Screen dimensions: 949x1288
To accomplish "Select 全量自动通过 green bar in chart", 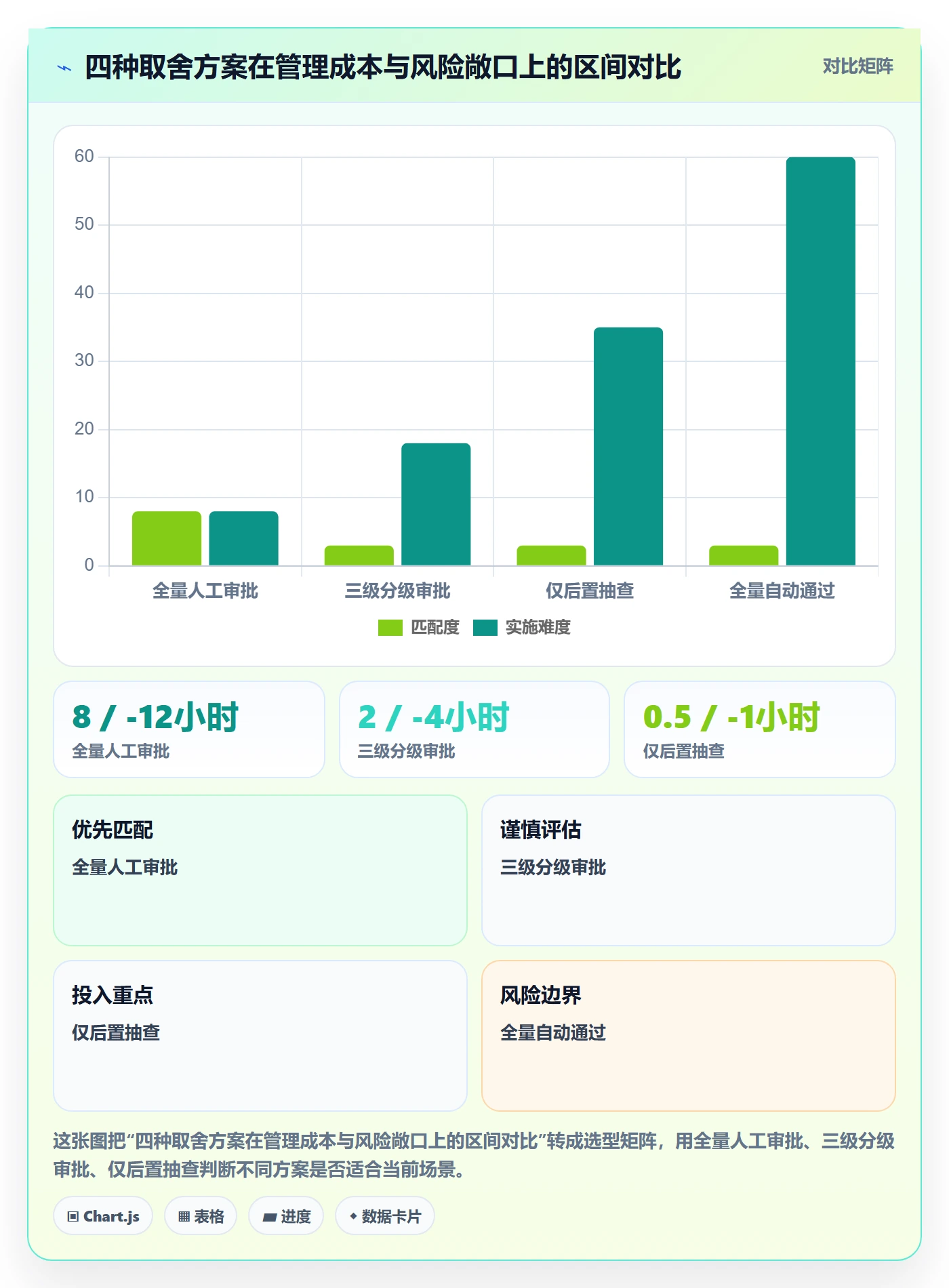I will pyautogui.click(x=744, y=555).
